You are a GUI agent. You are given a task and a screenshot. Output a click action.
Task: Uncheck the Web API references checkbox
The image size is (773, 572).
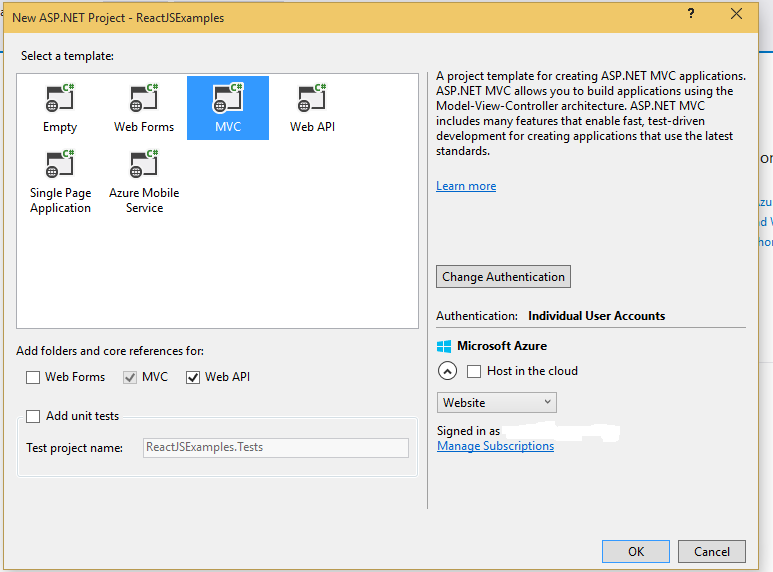[x=193, y=377]
